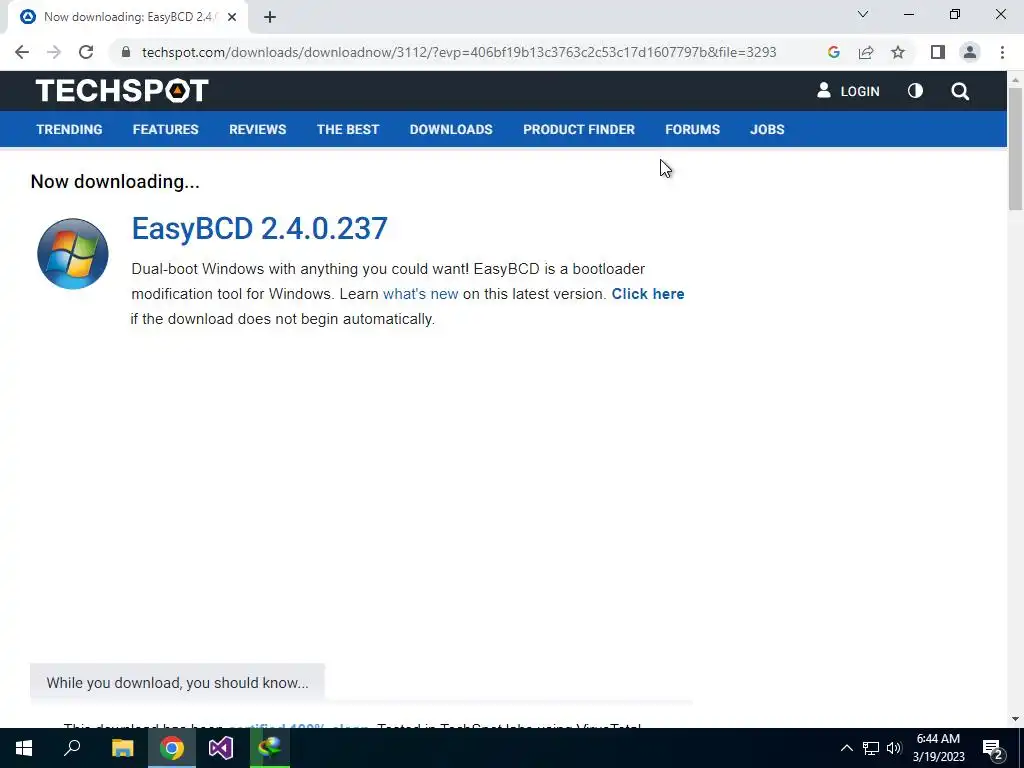The width and height of the screenshot is (1024, 768).
Task: Click the address bar URL field
Action: [458, 52]
